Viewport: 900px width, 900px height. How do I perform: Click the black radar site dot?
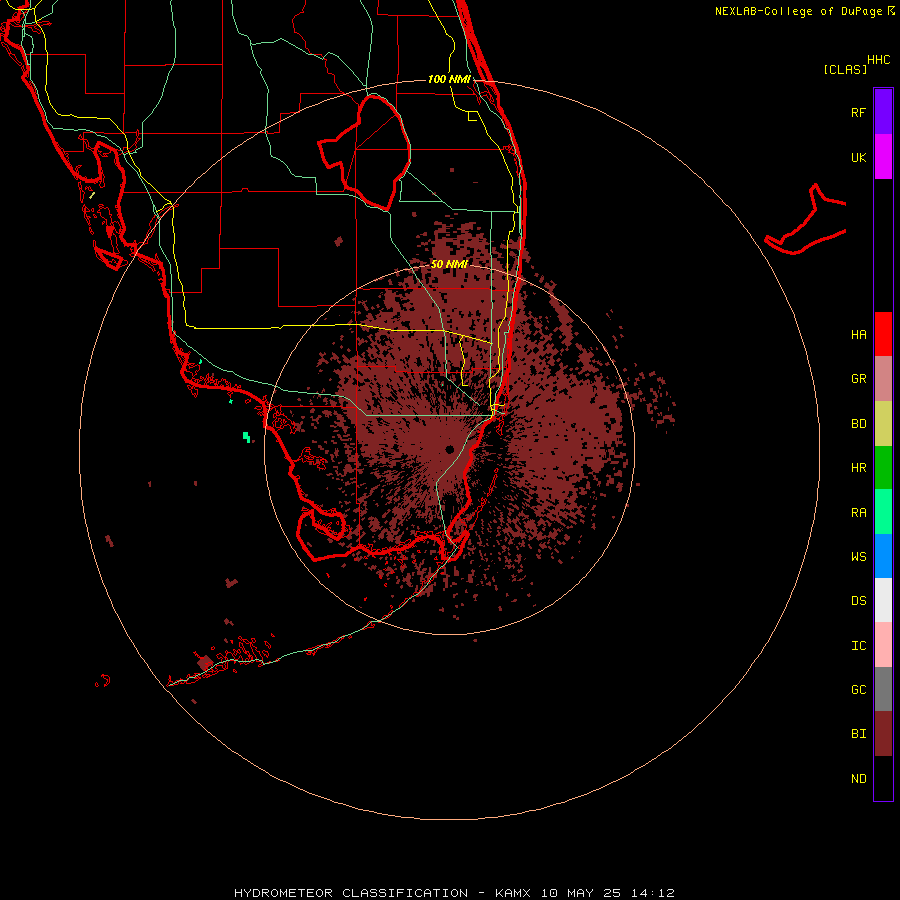449,449
